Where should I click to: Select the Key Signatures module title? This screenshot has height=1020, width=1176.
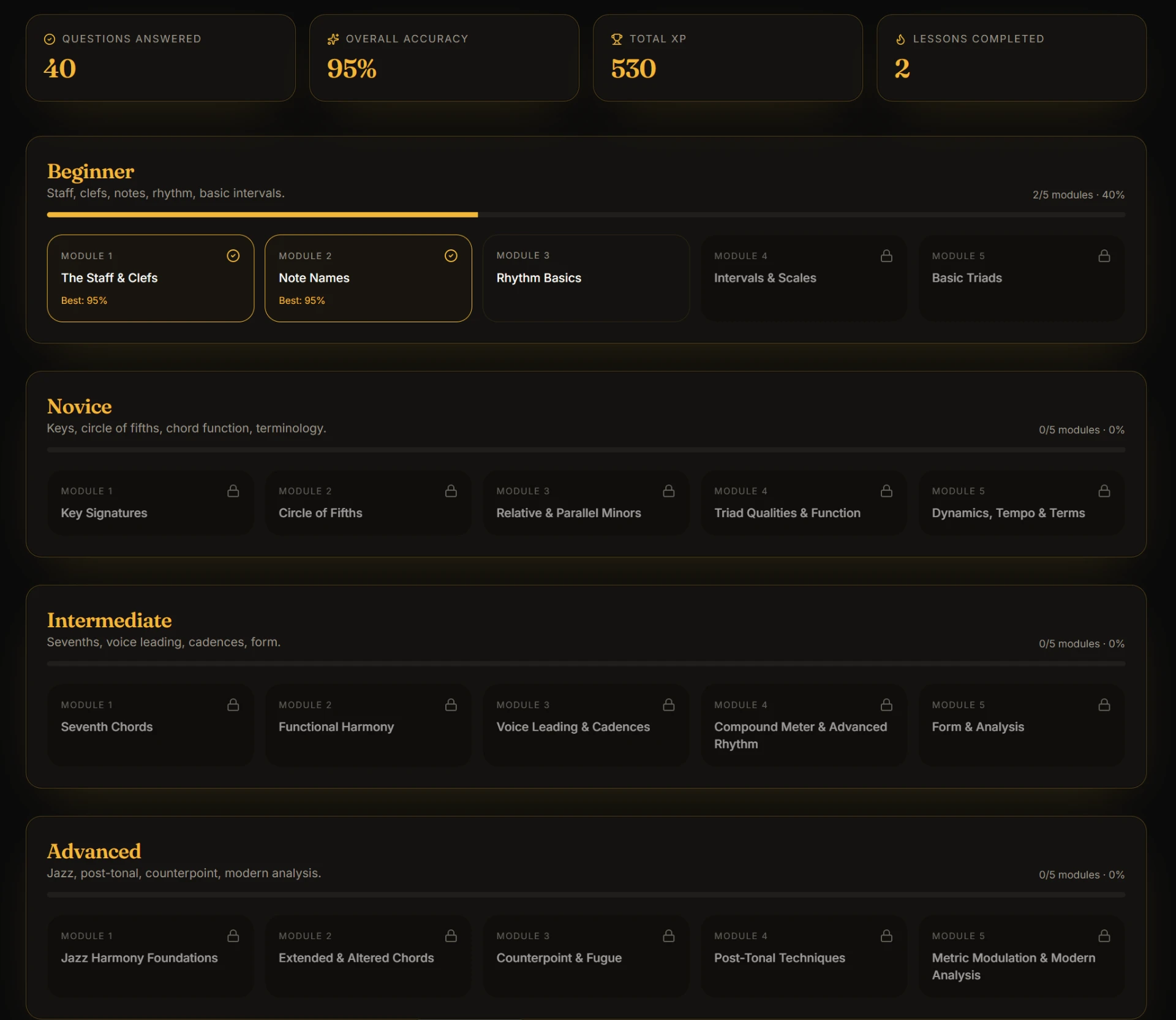coord(104,513)
